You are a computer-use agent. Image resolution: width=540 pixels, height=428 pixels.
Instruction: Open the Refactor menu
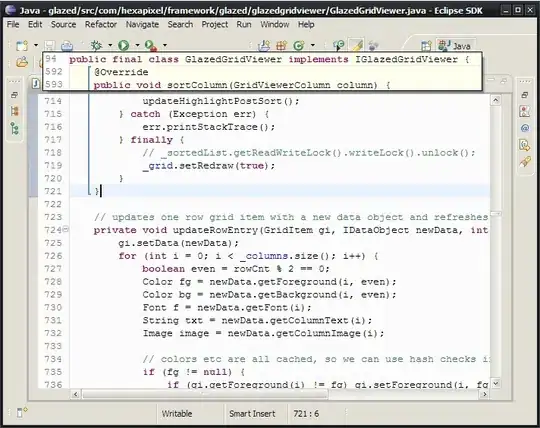[x=101, y=24]
